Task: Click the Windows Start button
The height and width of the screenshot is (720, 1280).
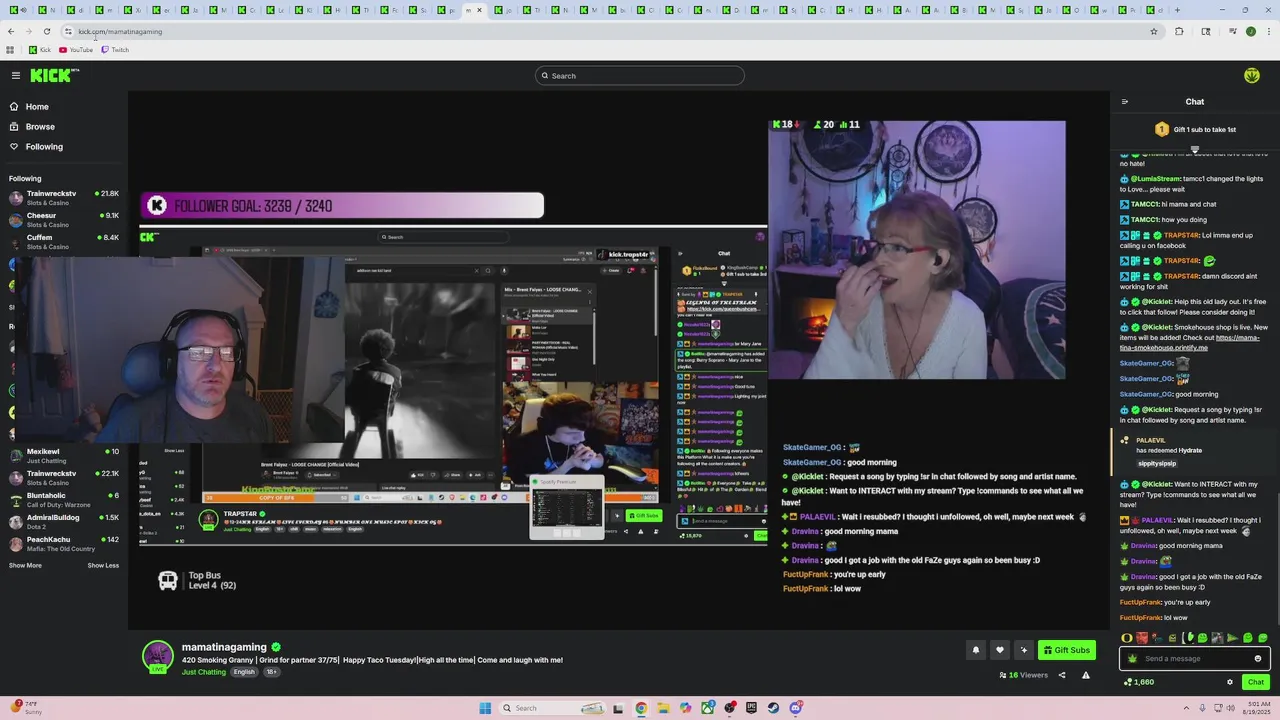Action: [x=485, y=708]
